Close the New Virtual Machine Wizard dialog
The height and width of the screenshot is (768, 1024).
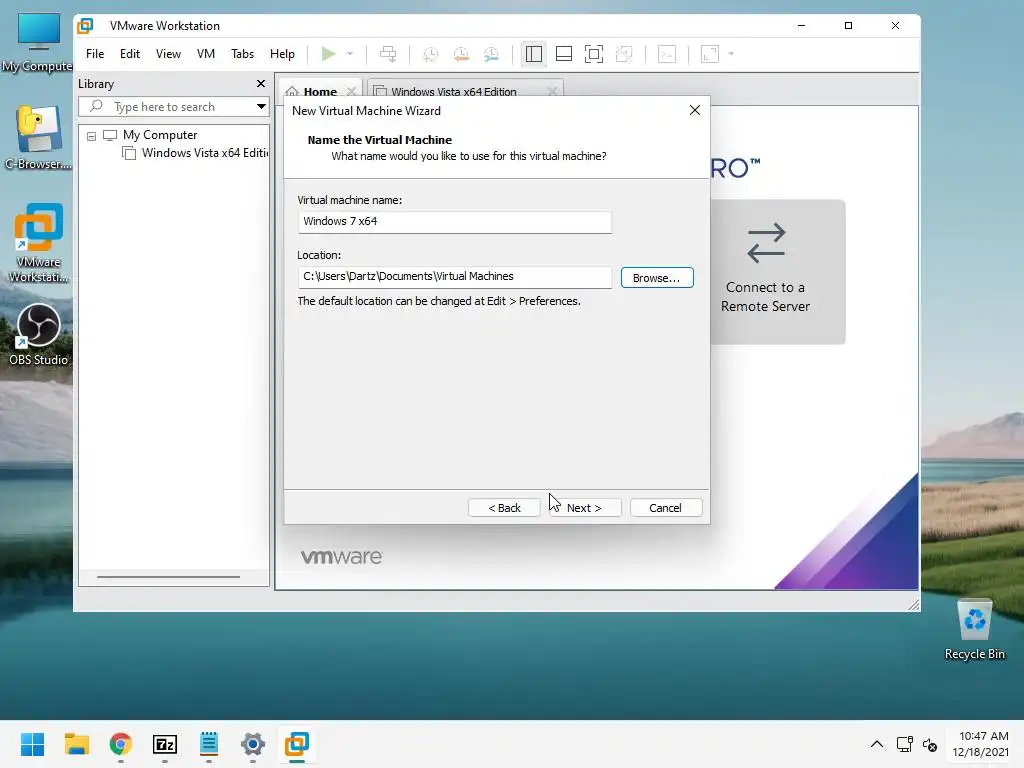pyautogui.click(x=695, y=110)
